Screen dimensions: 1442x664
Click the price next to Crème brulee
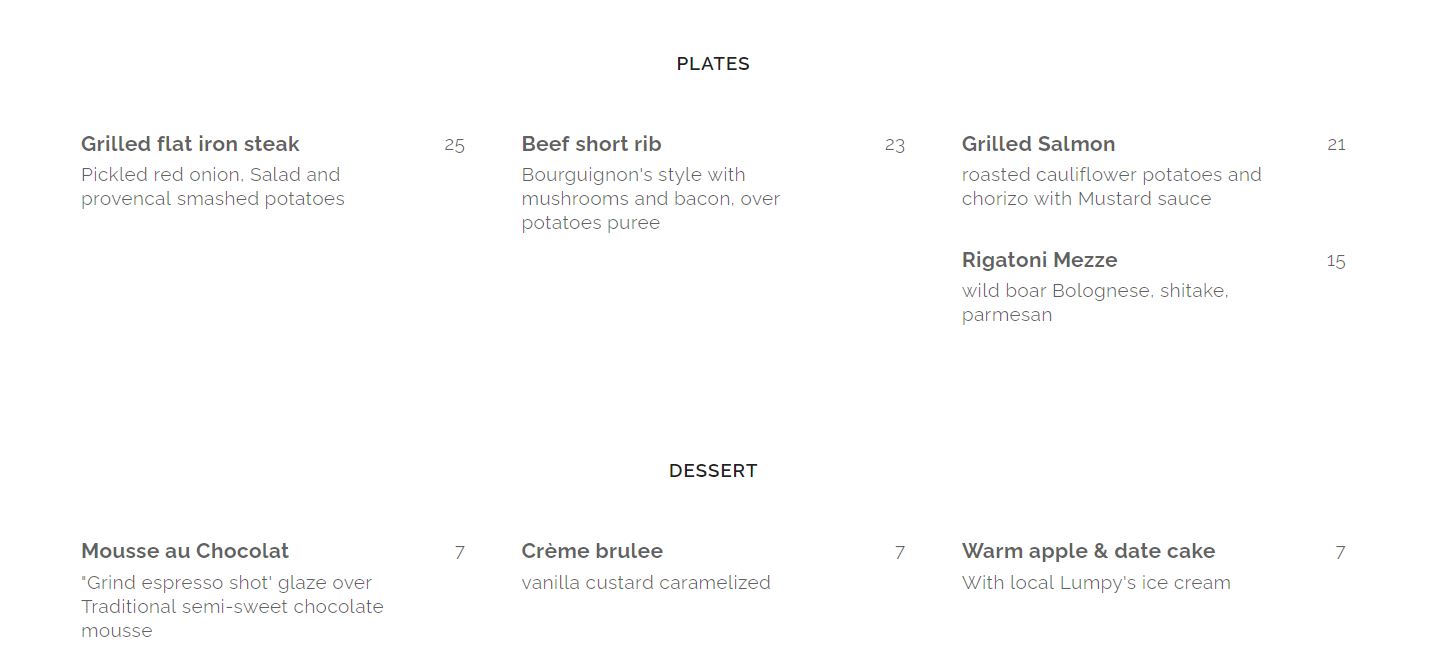(900, 552)
